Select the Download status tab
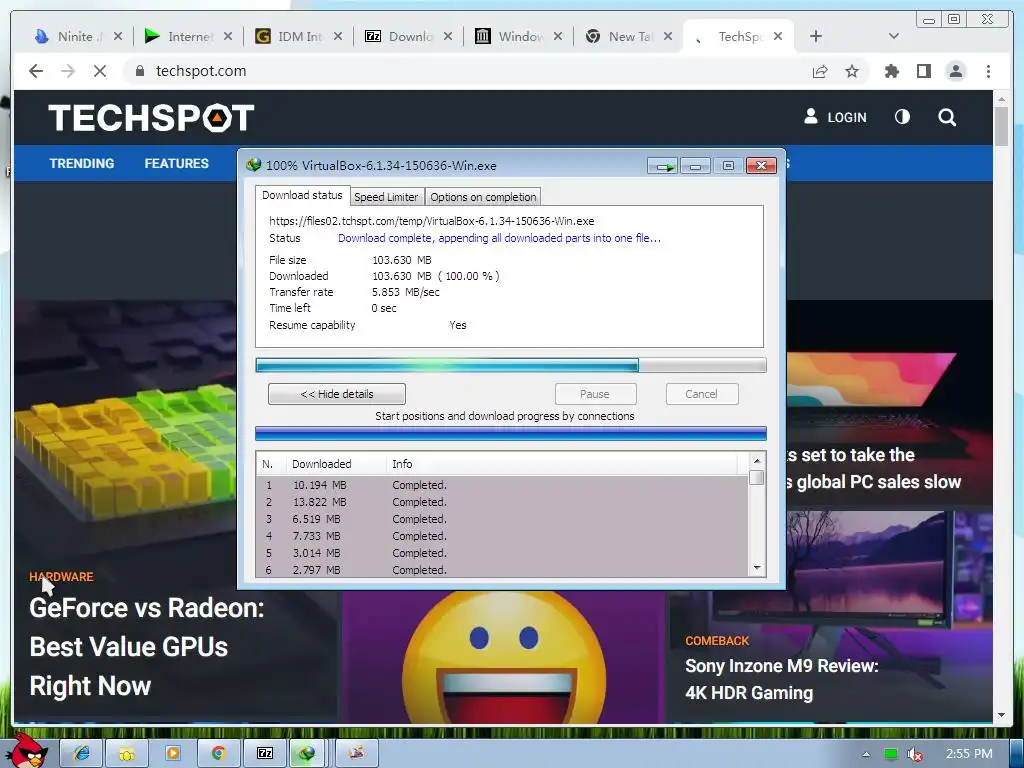The image size is (1024, 768). [x=302, y=195]
